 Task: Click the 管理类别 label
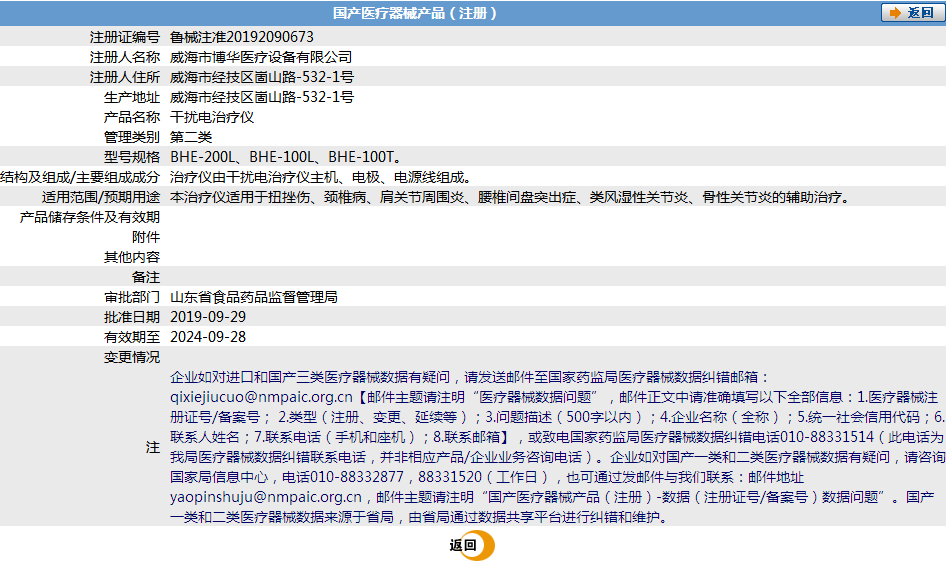click(x=132, y=137)
